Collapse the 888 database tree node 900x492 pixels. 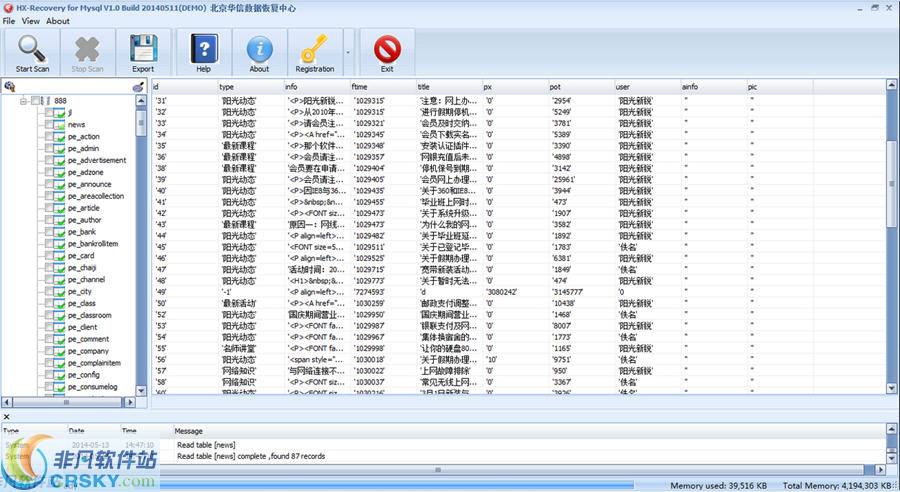tap(24, 101)
